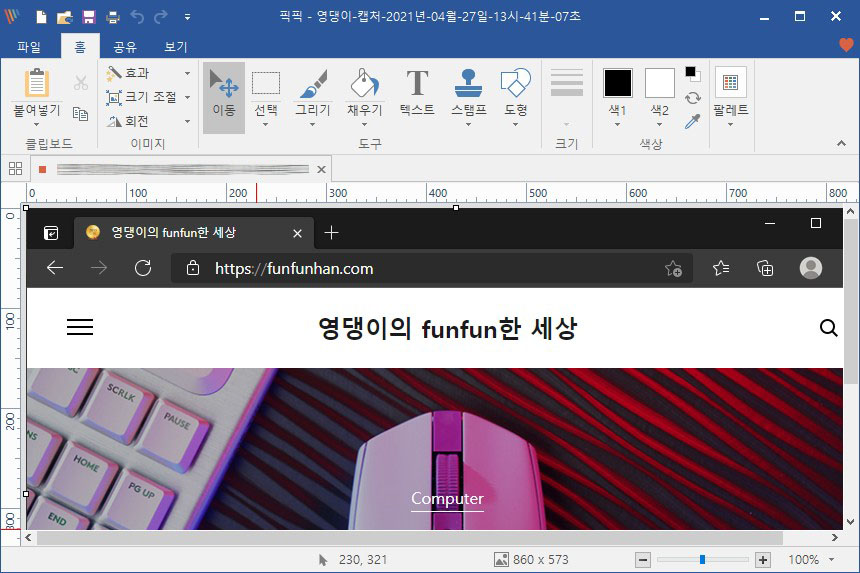Switch to the 공유 ribbon tab

(125, 47)
